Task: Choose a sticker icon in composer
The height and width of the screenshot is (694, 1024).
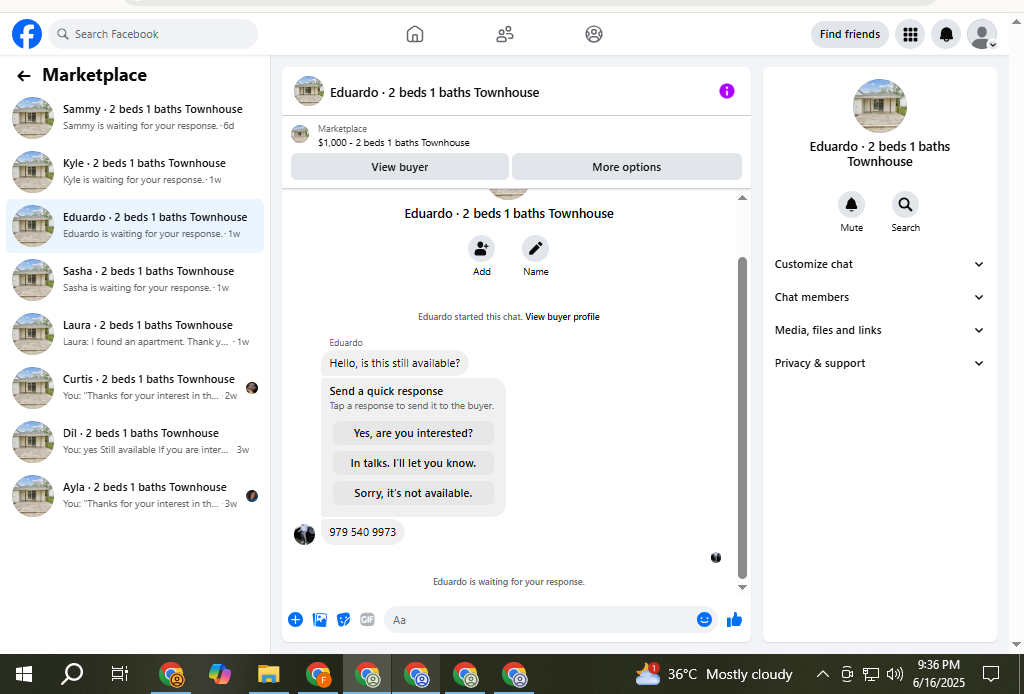Action: [x=344, y=620]
